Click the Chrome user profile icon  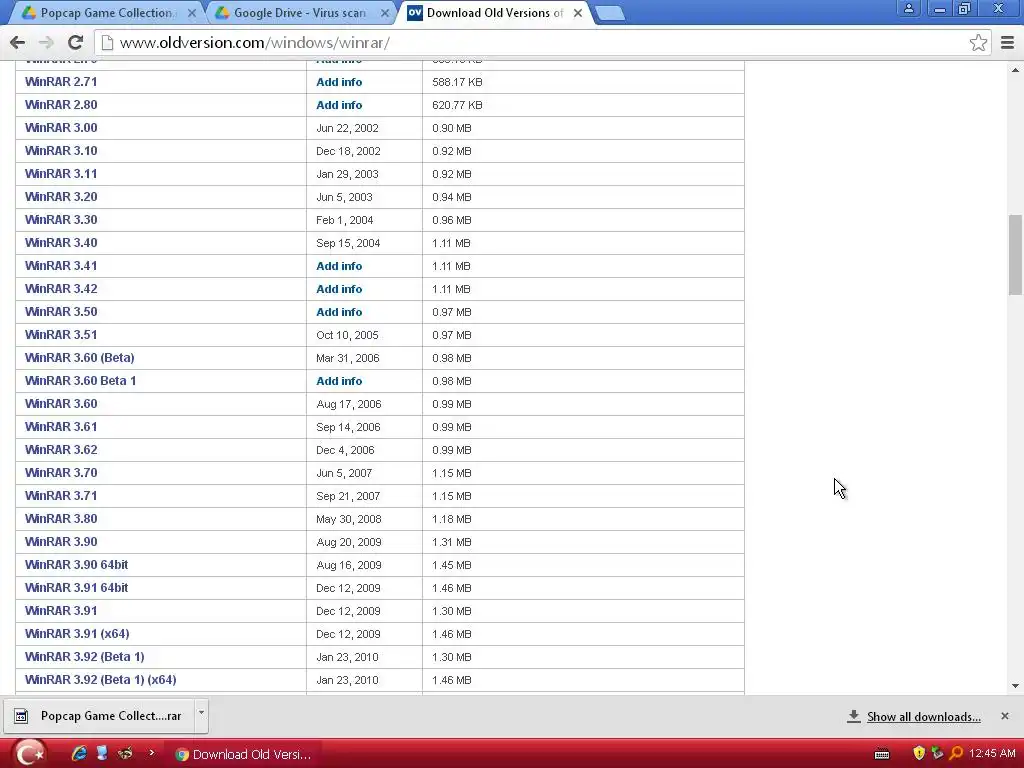tap(908, 9)
